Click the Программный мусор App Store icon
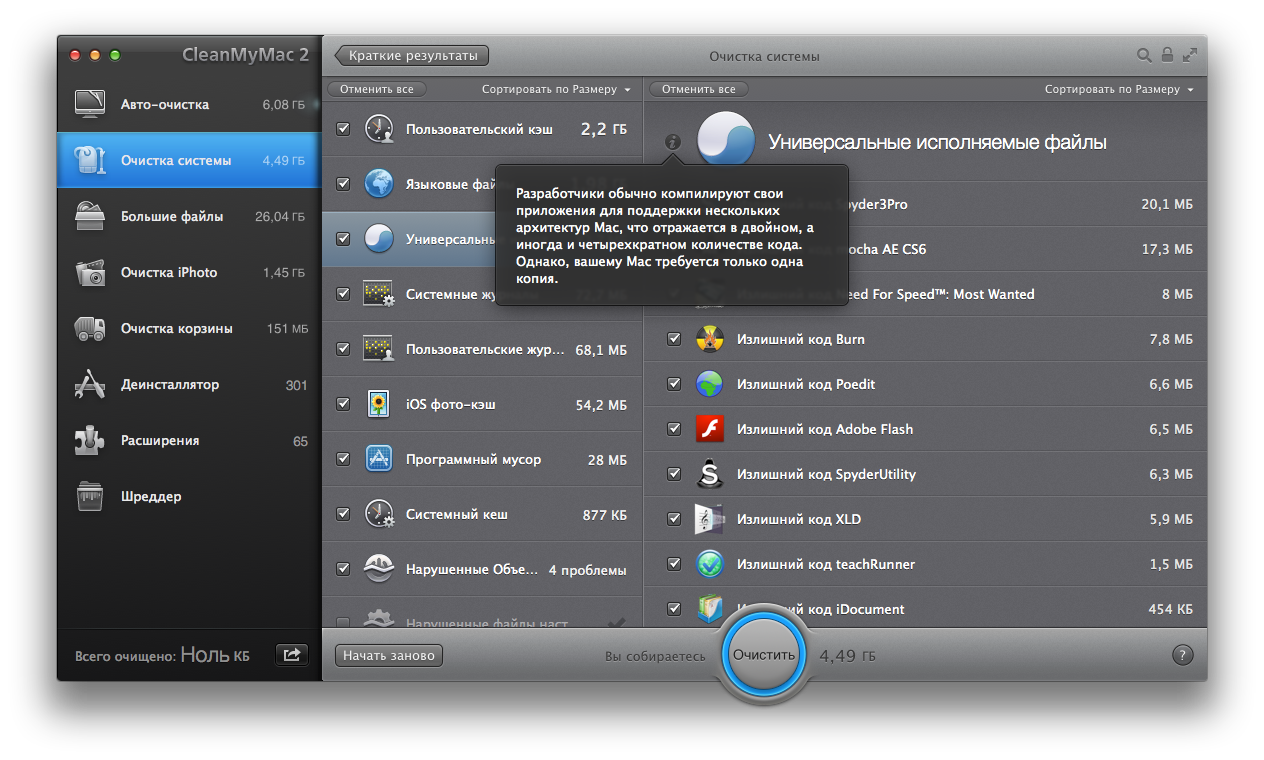Image resolution: width=1264 pixels, height=760 pixels. (378, 459)
